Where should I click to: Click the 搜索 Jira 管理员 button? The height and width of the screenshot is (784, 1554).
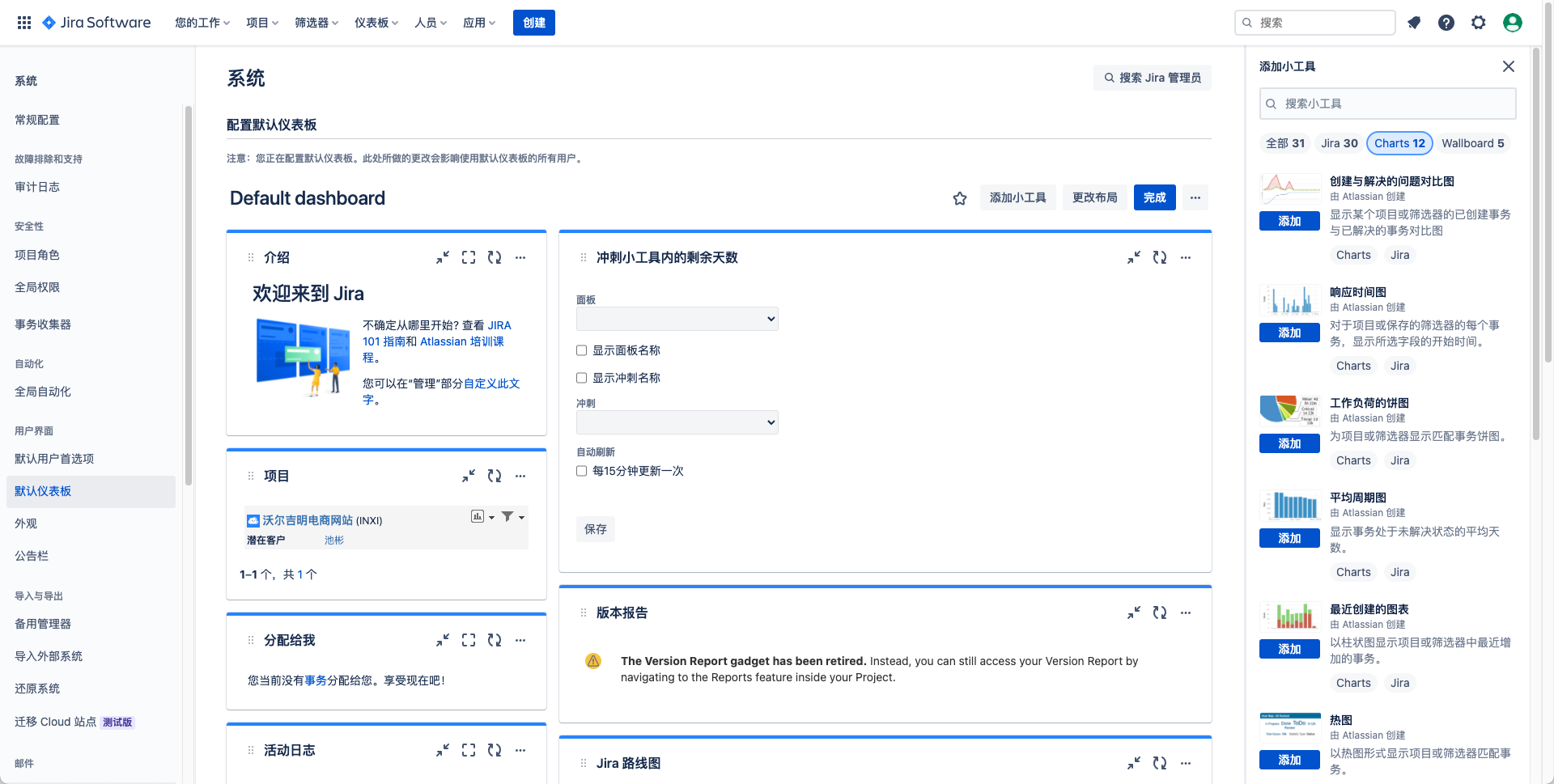pyautogui.click(x=1153, y=78)
